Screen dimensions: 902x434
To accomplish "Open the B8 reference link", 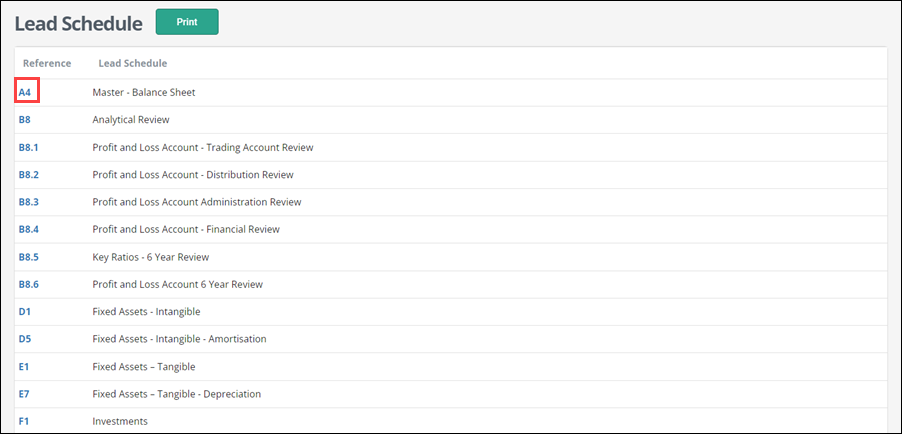I will (24, 120).
